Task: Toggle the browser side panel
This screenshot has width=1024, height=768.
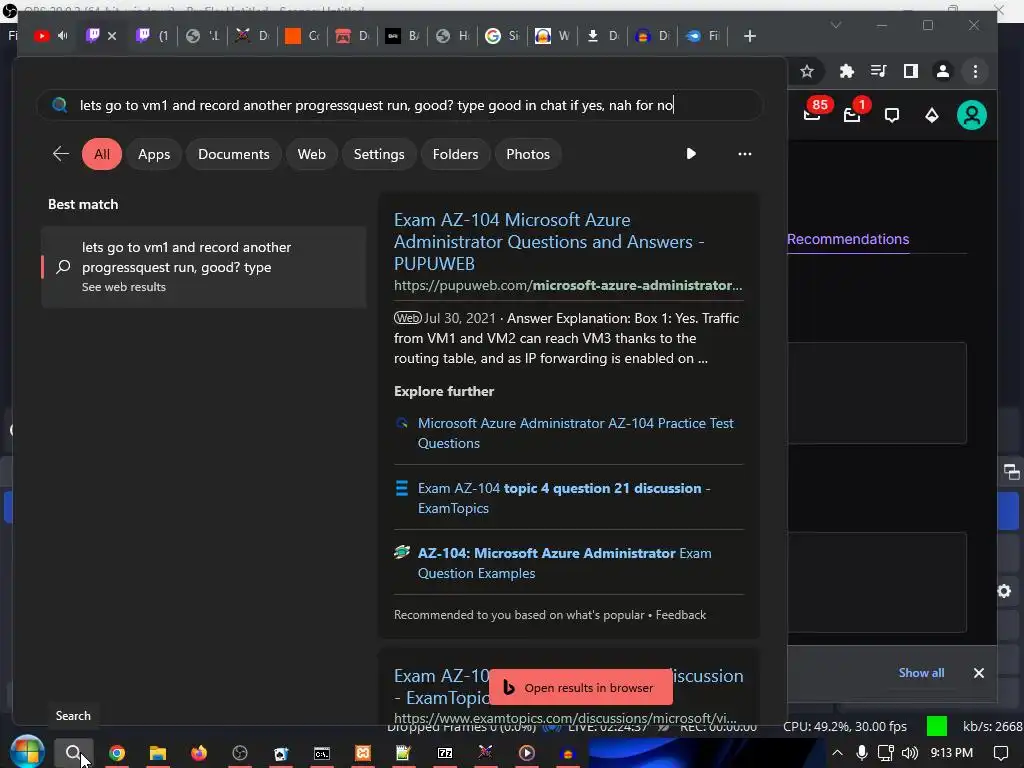Action: click(x=910, y=71)
